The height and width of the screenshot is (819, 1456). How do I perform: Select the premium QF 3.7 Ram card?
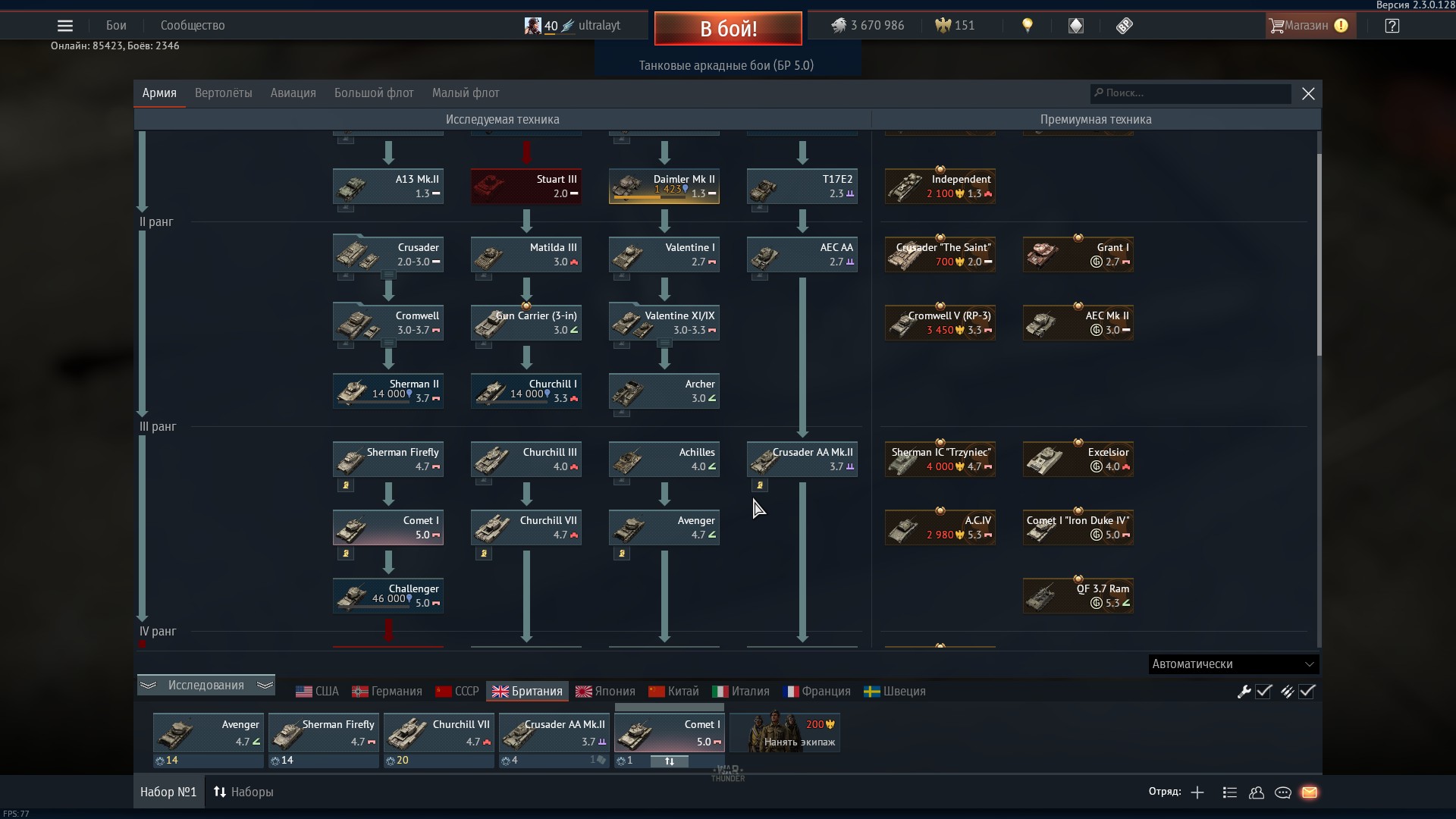1078,596
